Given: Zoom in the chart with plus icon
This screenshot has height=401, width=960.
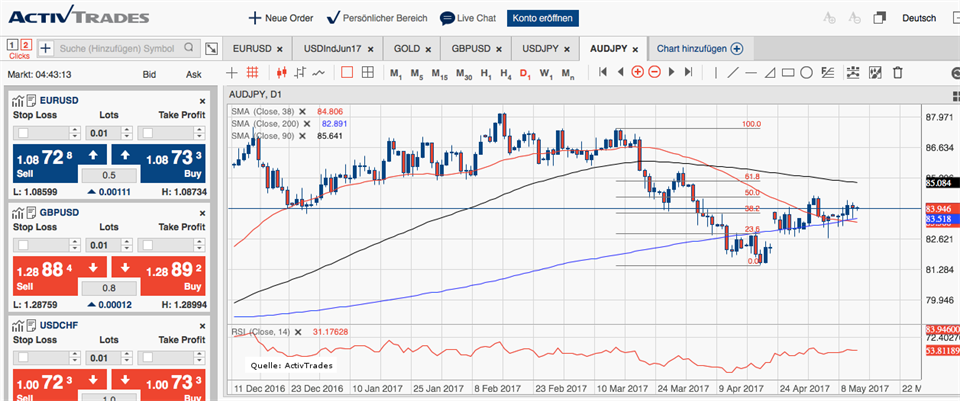Looking at the screenshot, I should pyautogui.click(x=637, y=73).
